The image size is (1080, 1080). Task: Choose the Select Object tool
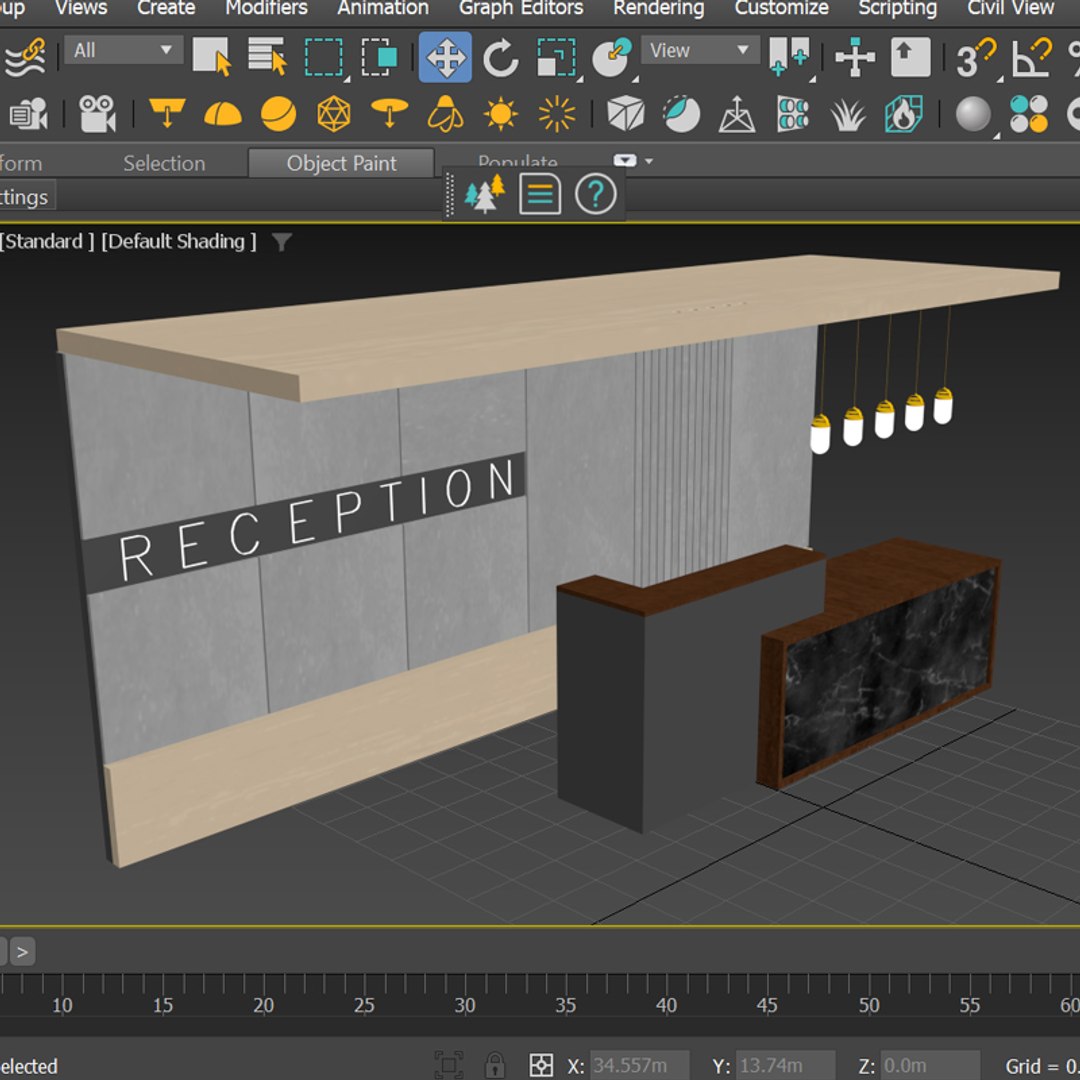click(211, 56)
